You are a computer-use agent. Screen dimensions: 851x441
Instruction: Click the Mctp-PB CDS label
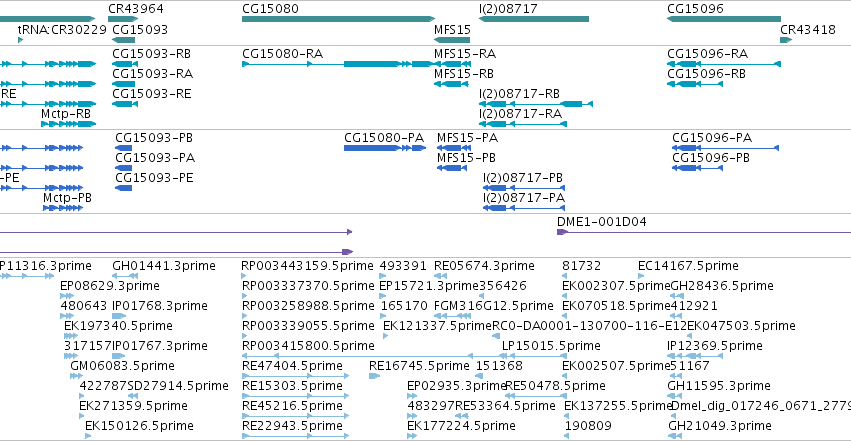tap(67, 198)
